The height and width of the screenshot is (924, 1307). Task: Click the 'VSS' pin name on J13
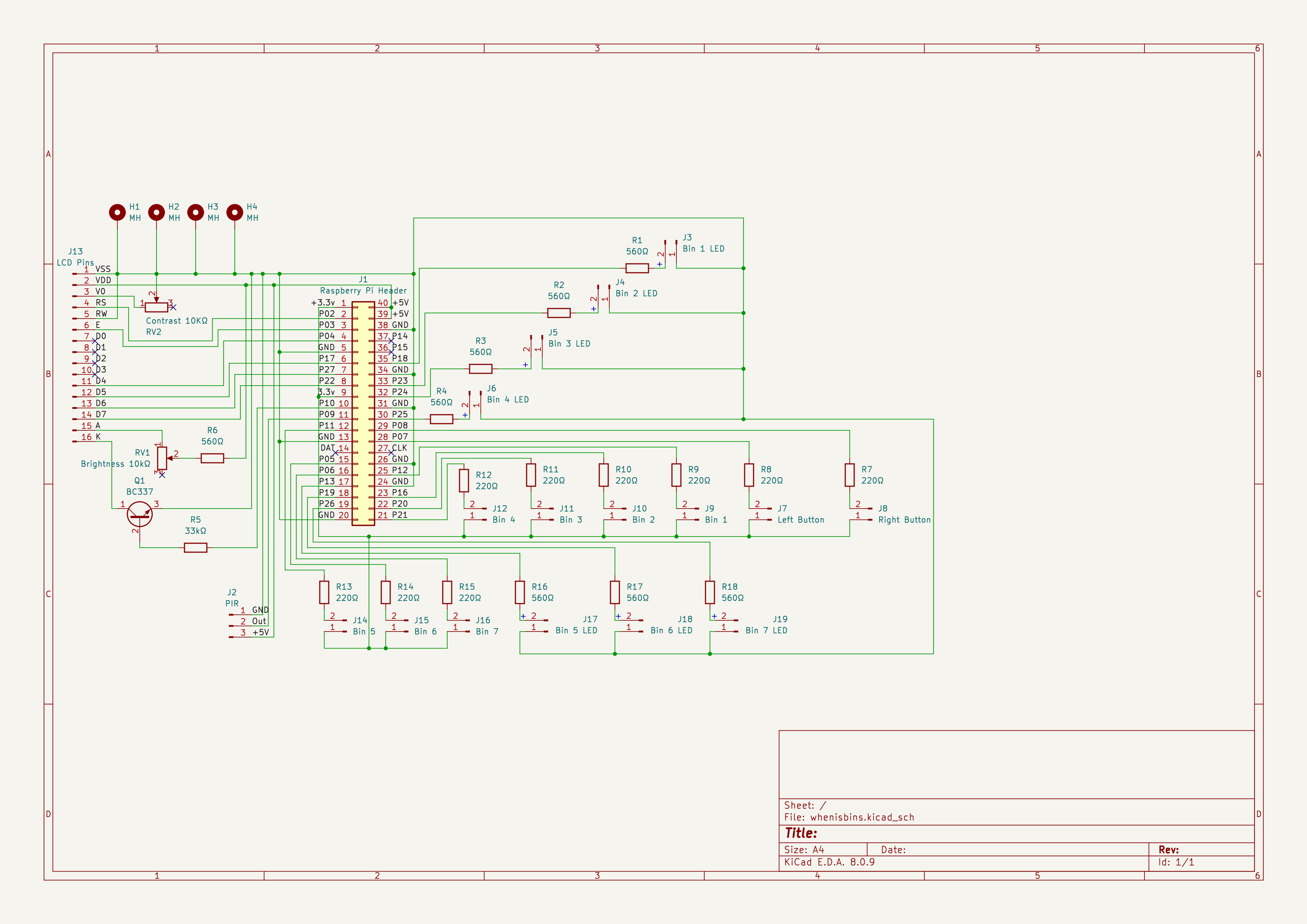[x=103, y=269]
